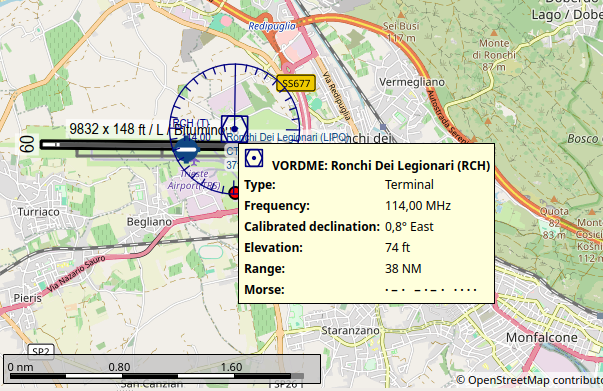Click the red marker below the compass rose
The height and width of the screenshot is (391, 603).
[x=234, y=192]
